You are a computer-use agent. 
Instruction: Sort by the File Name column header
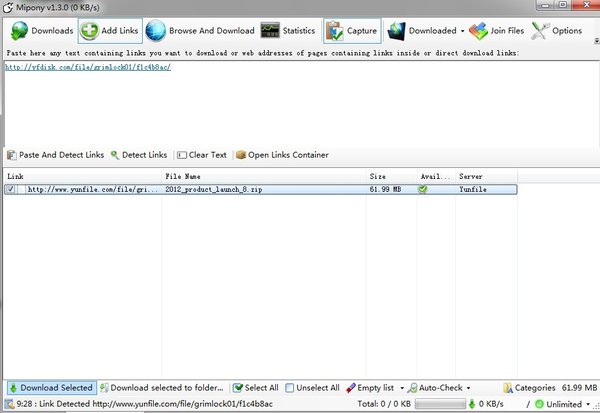click(264, 176)
